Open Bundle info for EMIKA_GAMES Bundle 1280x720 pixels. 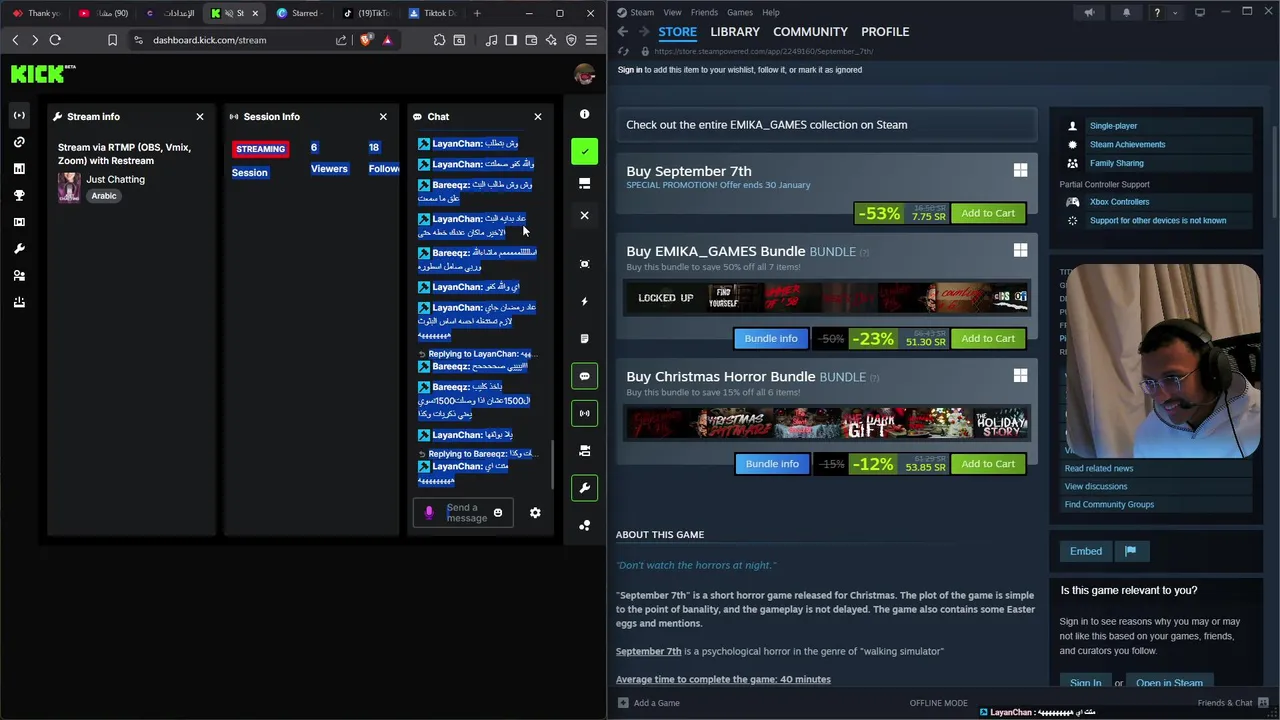click(771, 338)
